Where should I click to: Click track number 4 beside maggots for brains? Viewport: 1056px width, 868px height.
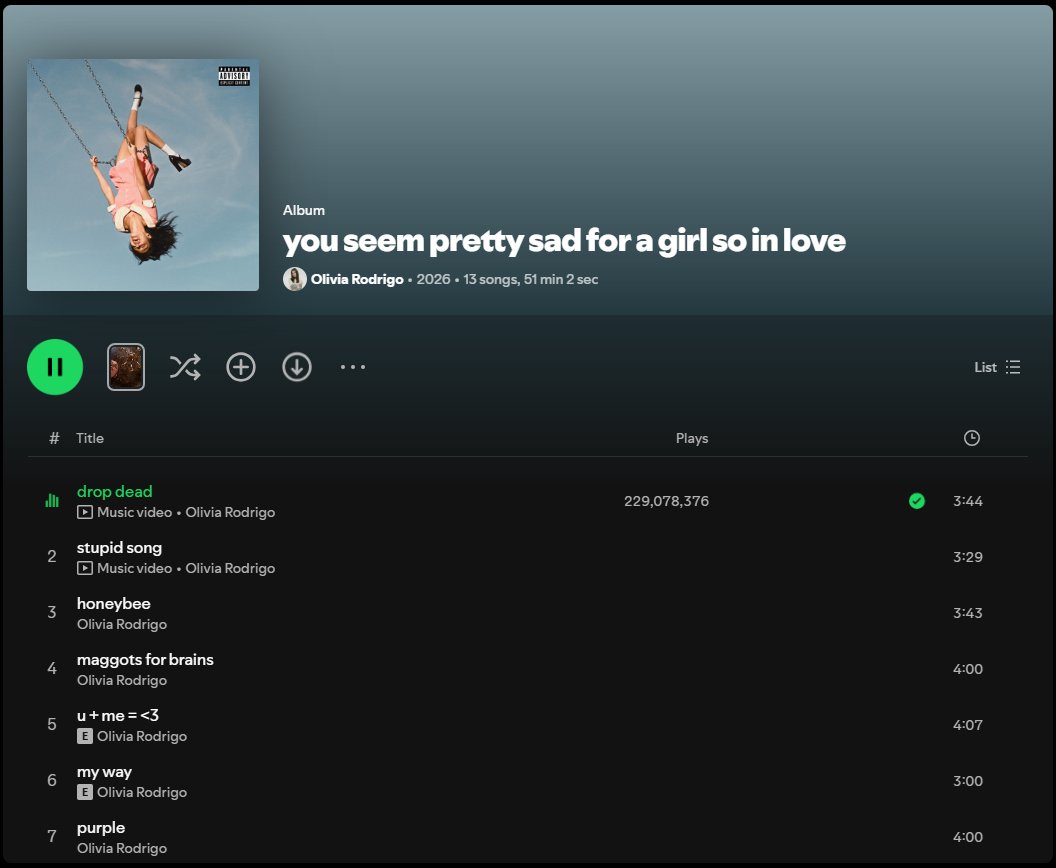tap(52, 668)
